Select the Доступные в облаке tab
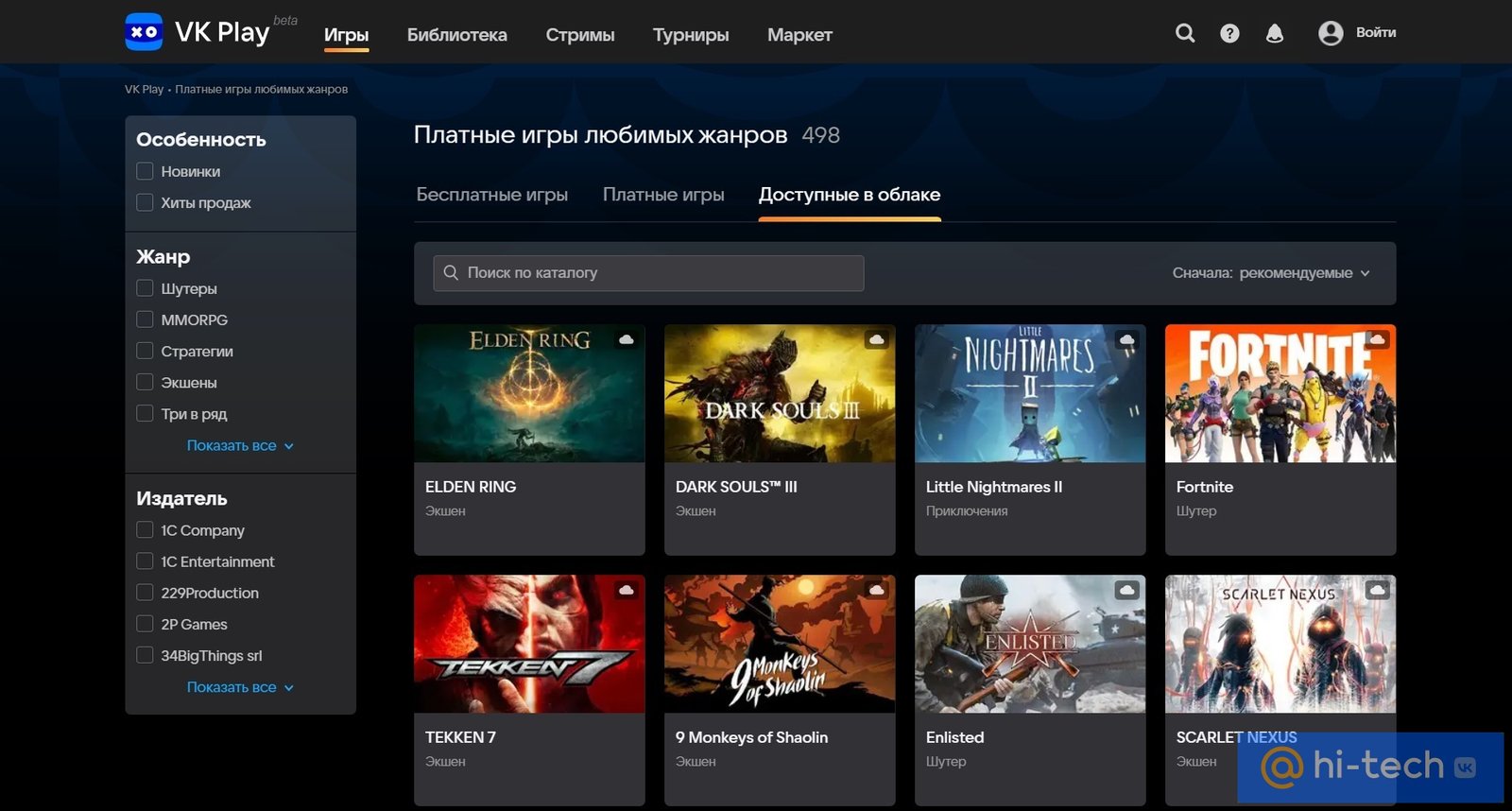 pyautogui.click(x=850, y=195)
